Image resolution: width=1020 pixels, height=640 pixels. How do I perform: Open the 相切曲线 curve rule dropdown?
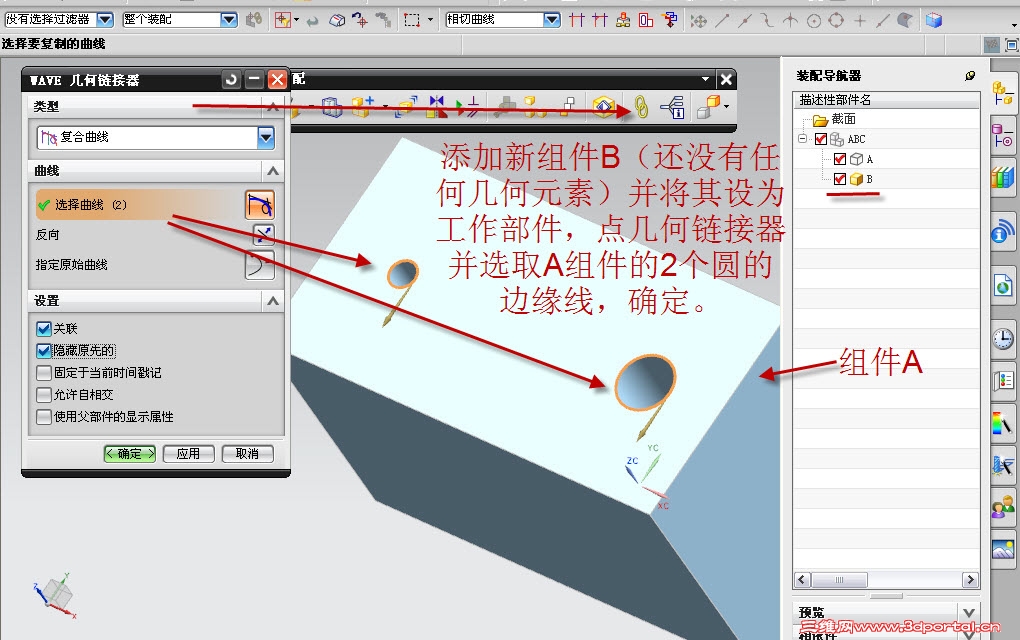tap(552, 20)
